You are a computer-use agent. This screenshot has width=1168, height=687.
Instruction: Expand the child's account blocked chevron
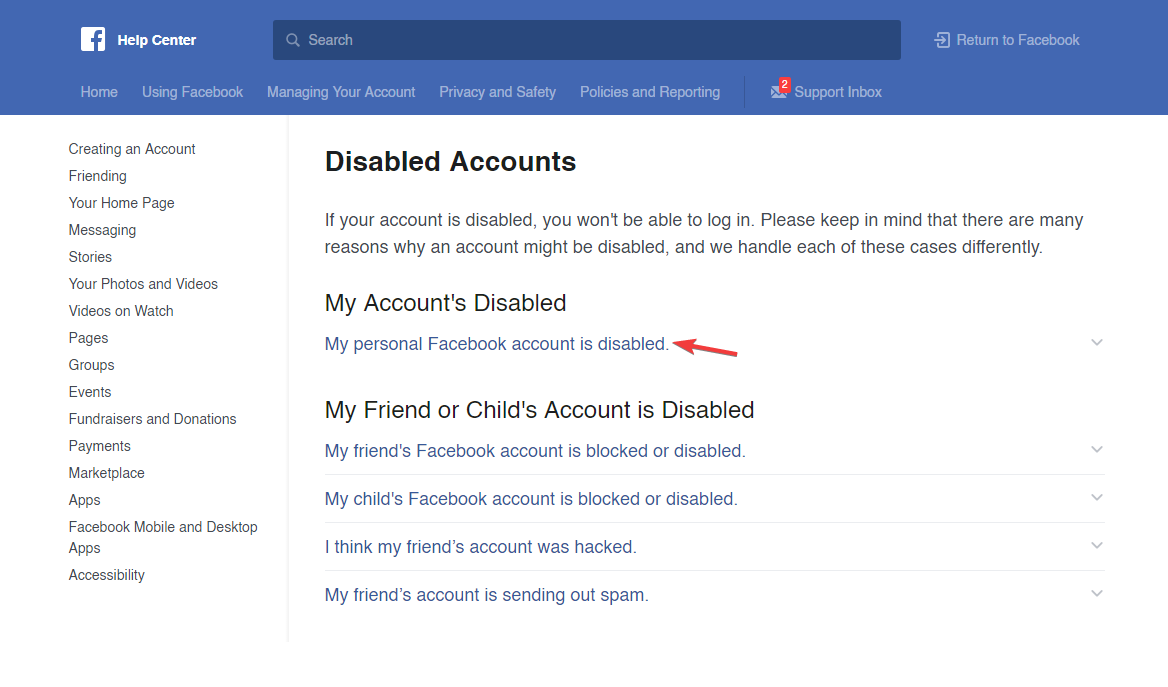pos(1096,498)
